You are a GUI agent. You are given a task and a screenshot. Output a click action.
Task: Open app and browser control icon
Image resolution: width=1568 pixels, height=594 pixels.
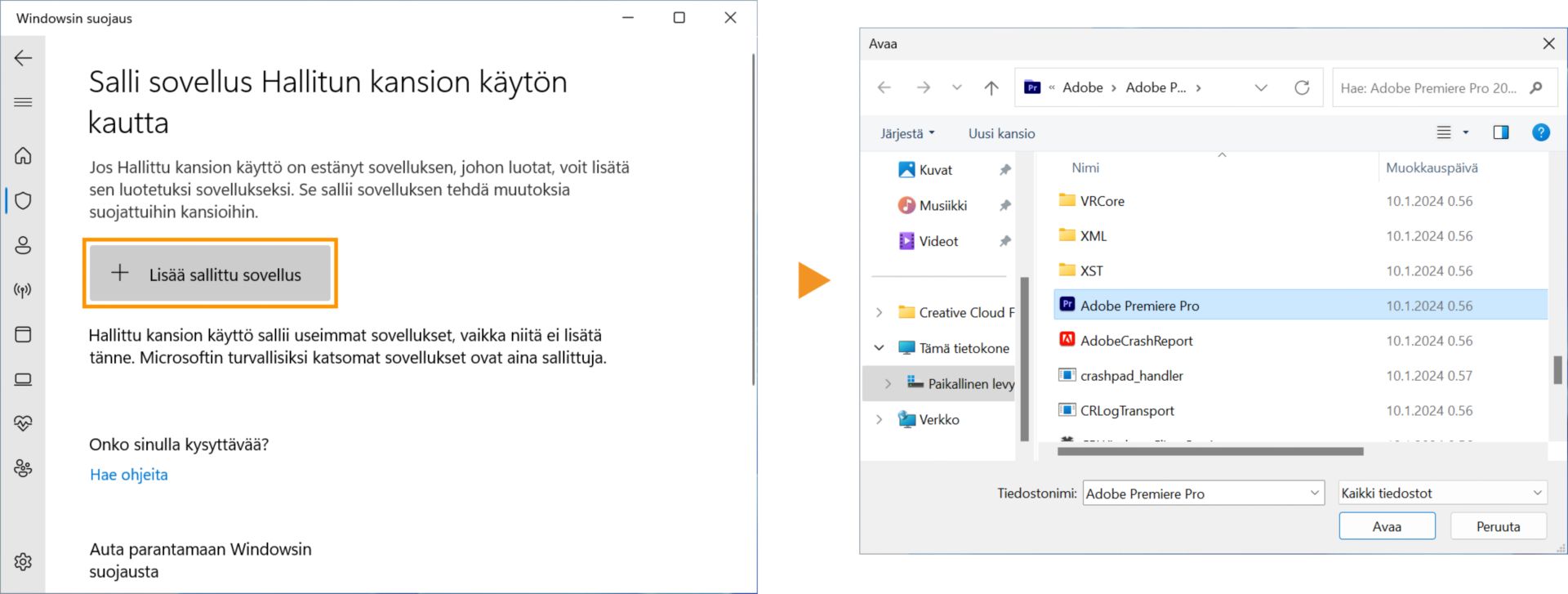coord(23,334)
